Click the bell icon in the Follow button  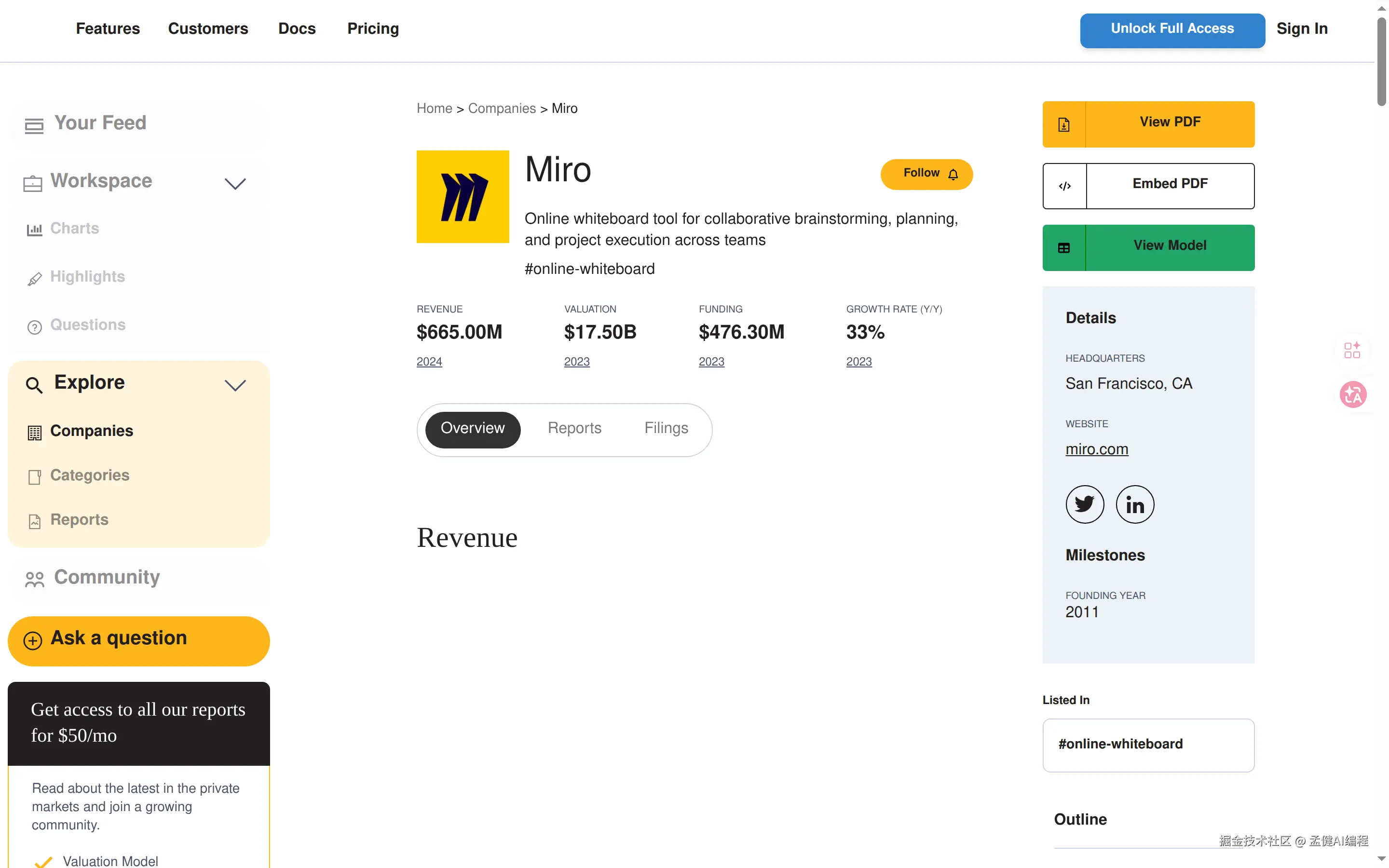pyautogui.click(x=953, y=174)
